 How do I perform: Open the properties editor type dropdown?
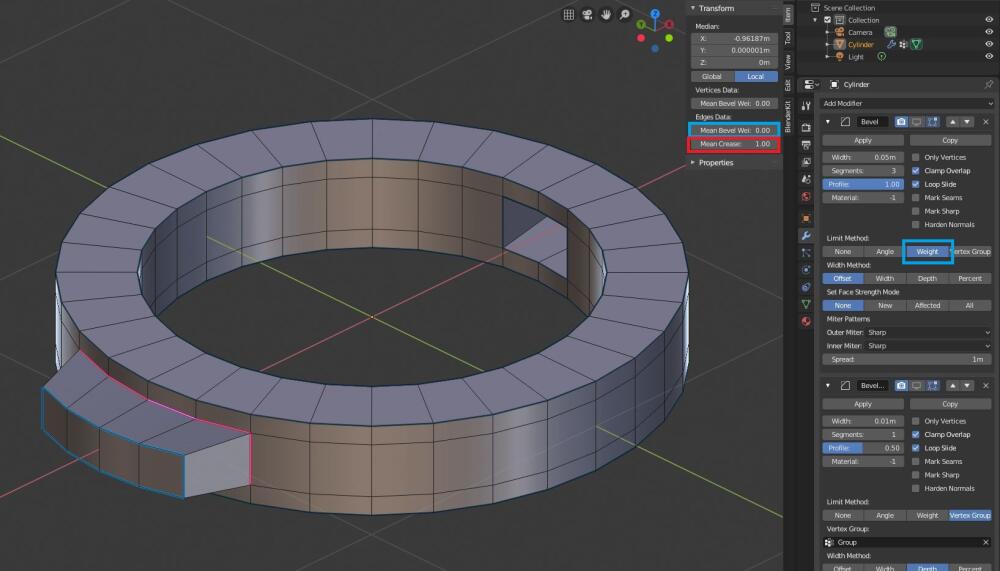click(811, 84)
